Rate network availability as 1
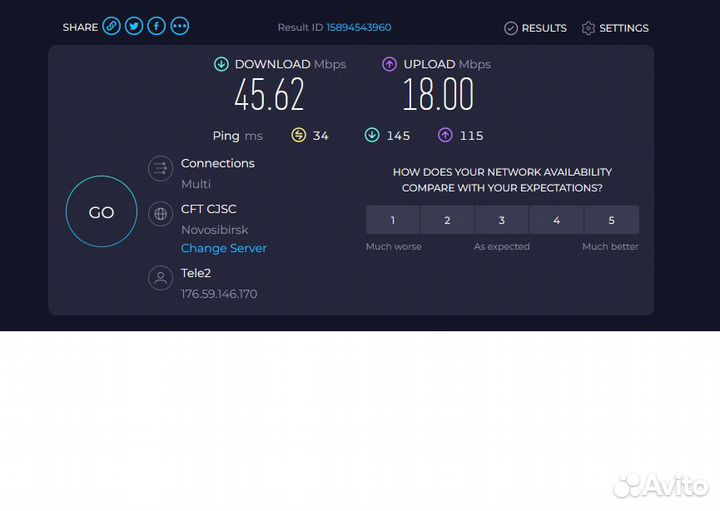Viewport: 720px width, 511px height. (393, 220)
